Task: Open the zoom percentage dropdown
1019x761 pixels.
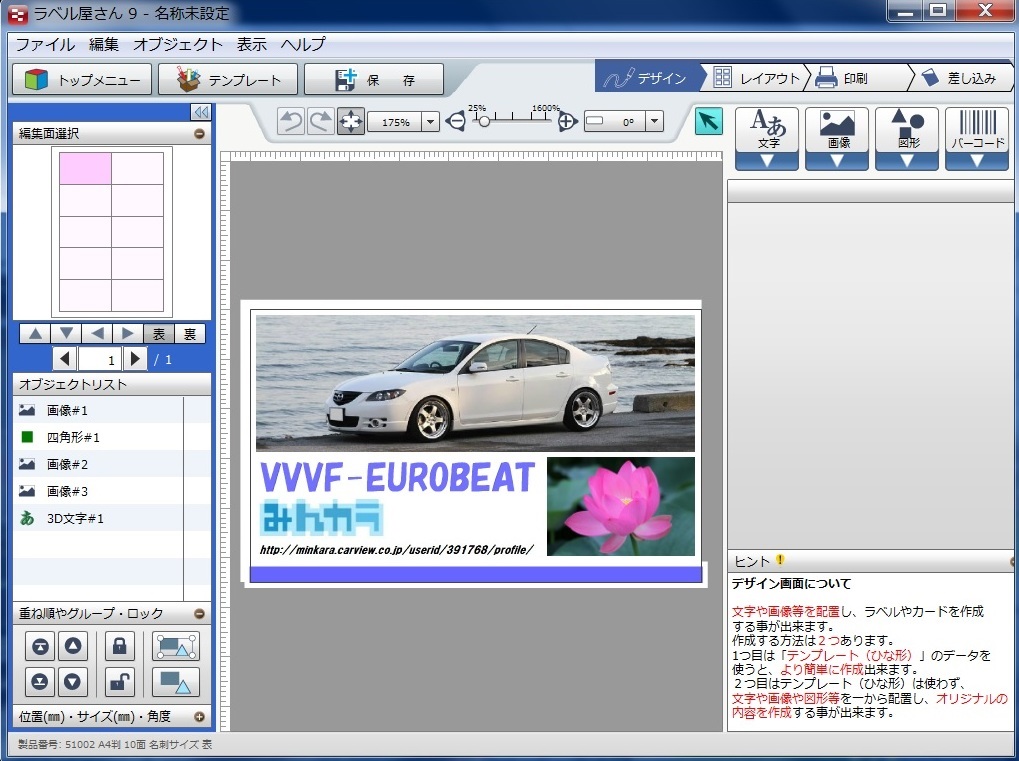Action: (430, 122)
